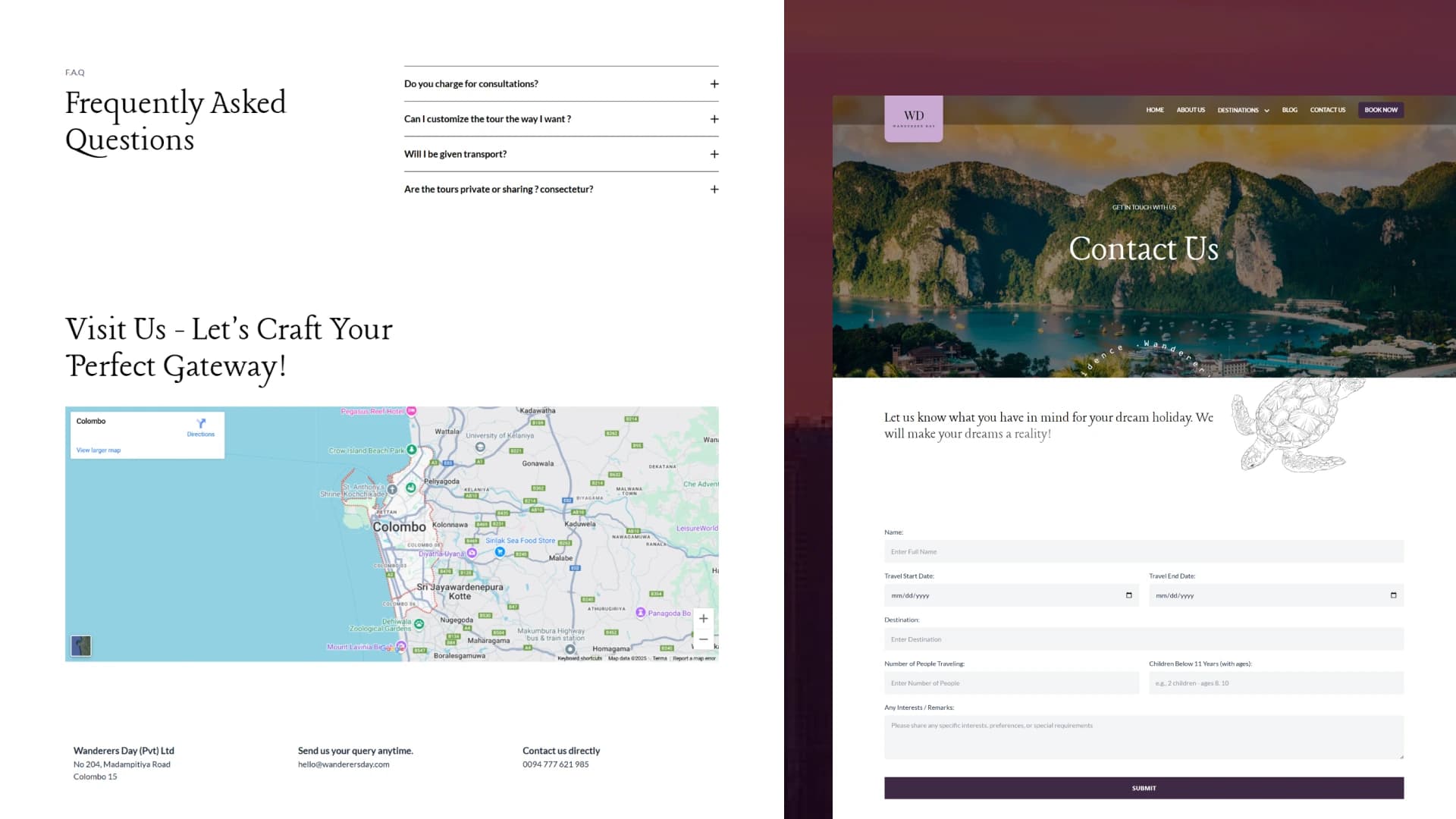The width and height of the screenshot is (1456, 819).
Task: Go to the About Us page
Action: pos(1191,110)
